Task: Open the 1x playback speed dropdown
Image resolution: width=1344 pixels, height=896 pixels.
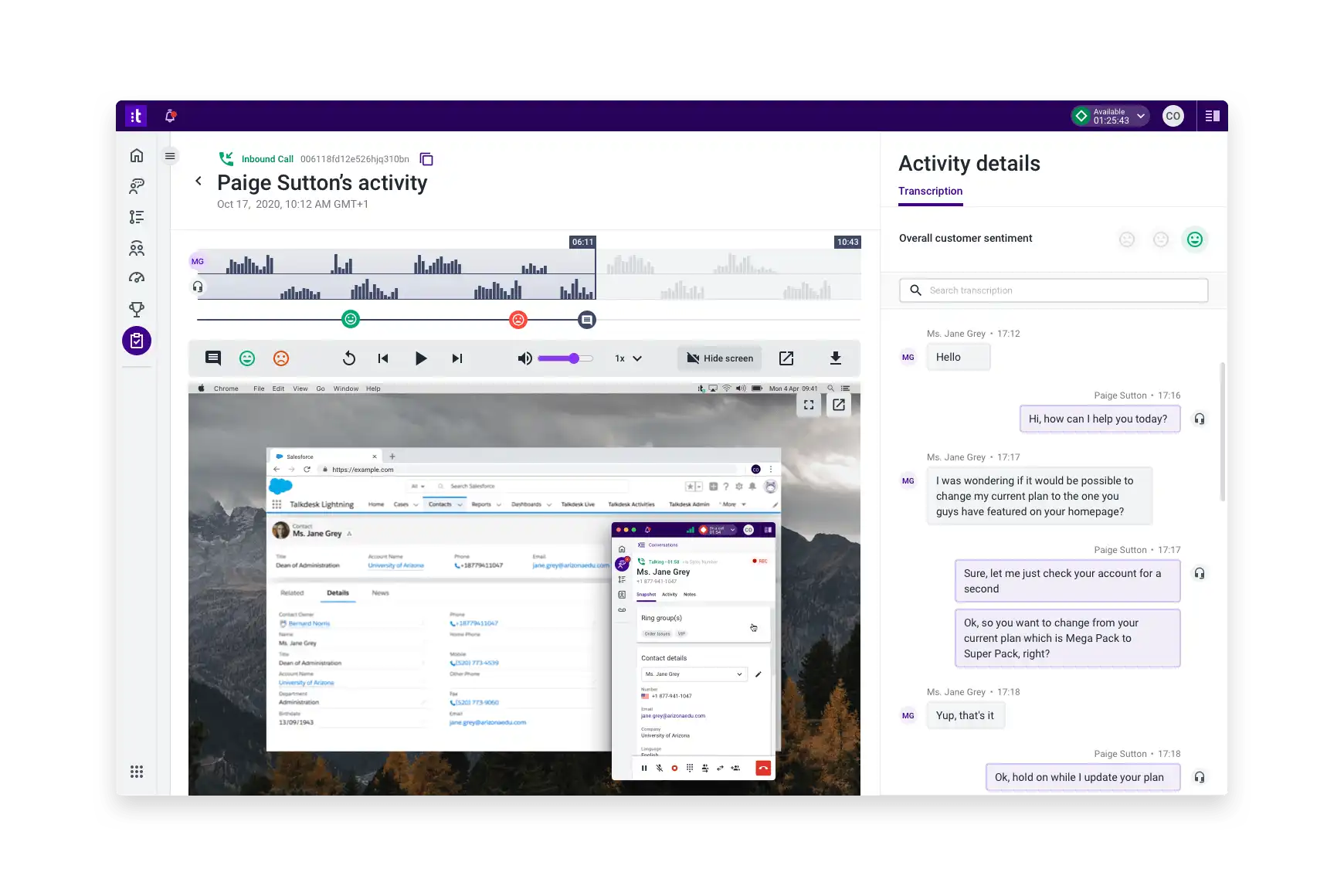Action: click(628, 358)
